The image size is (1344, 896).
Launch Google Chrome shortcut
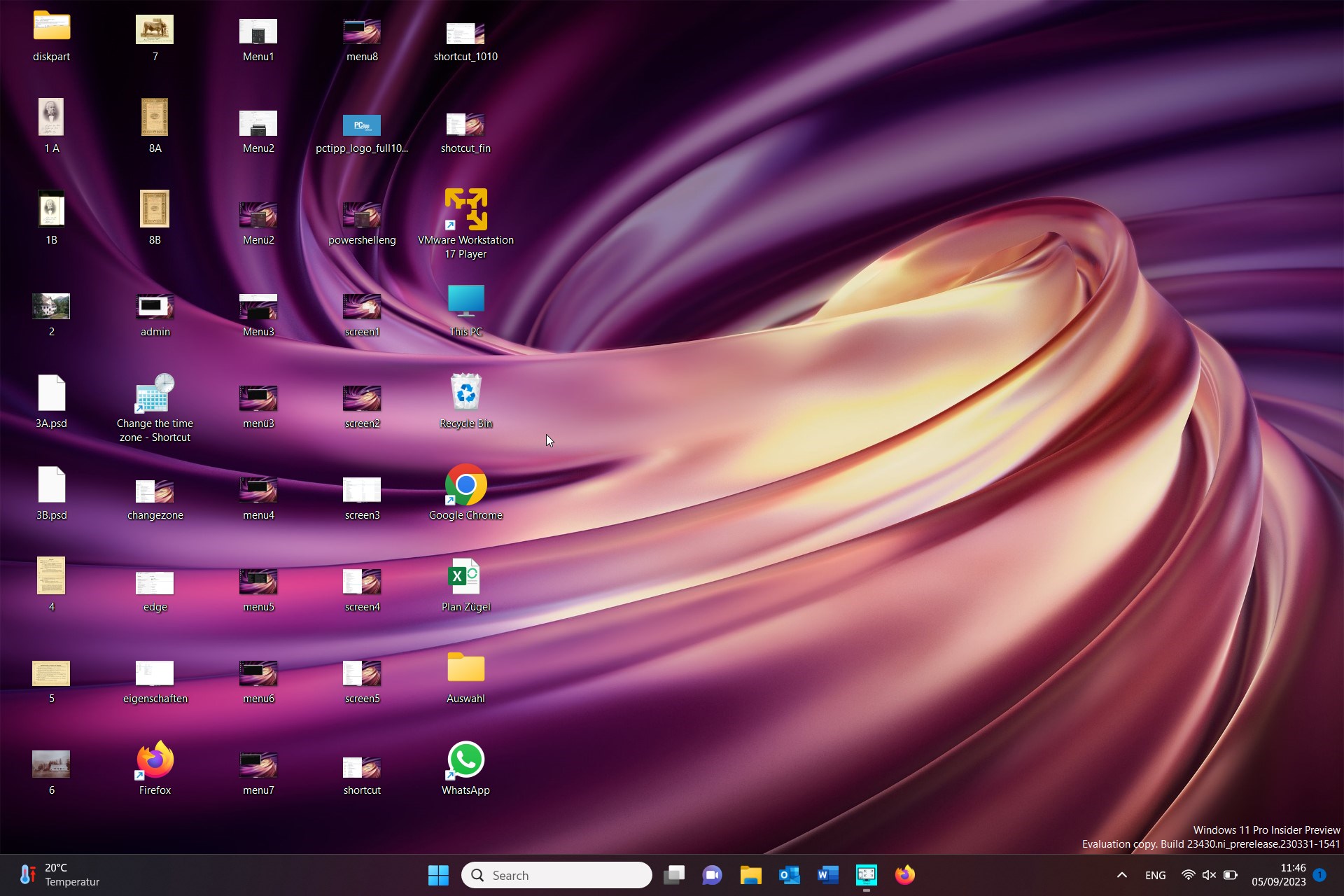[x=465, y=484]
